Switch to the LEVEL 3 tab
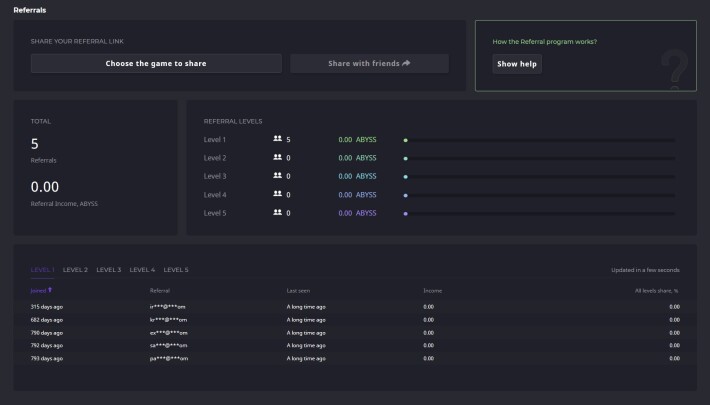 [x=109, y=270]
